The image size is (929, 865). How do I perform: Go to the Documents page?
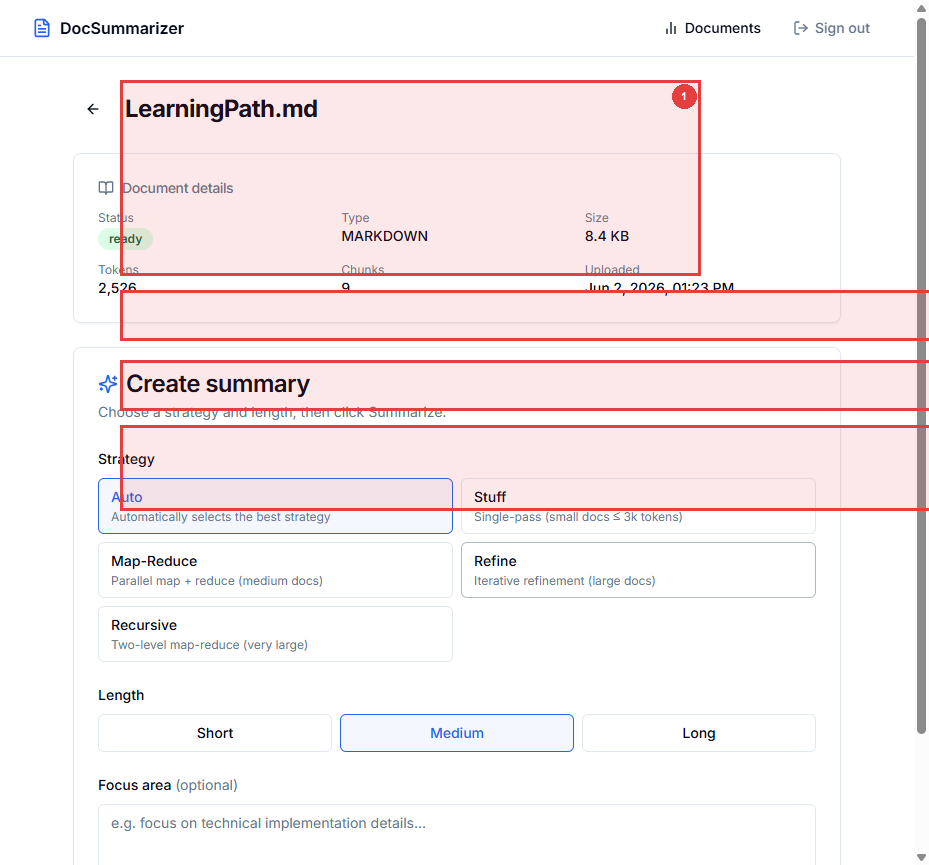(x=713, y=28)
